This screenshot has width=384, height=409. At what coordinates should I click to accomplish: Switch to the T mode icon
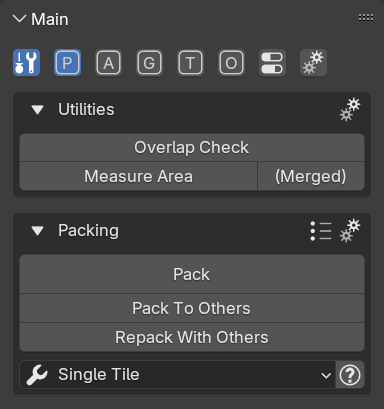[190, 63]
